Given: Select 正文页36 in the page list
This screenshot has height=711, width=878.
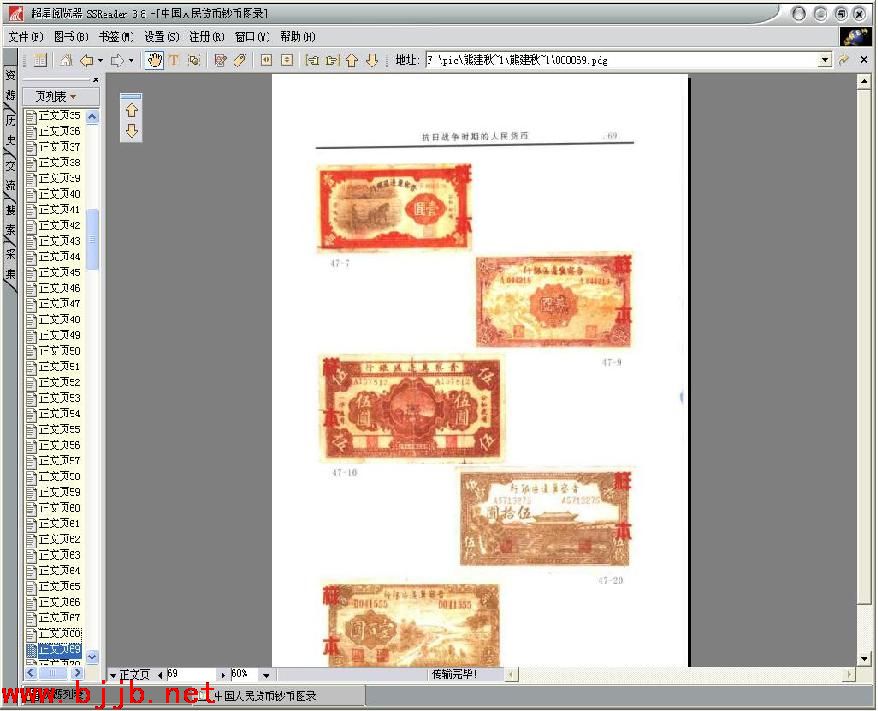Looking at the screenshot, I should pos(54,132).
